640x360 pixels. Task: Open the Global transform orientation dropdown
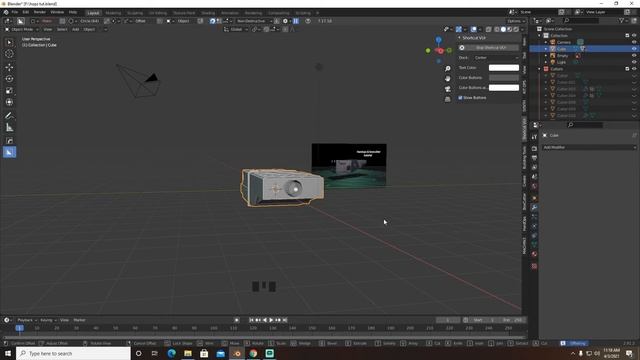coord(236,29)
